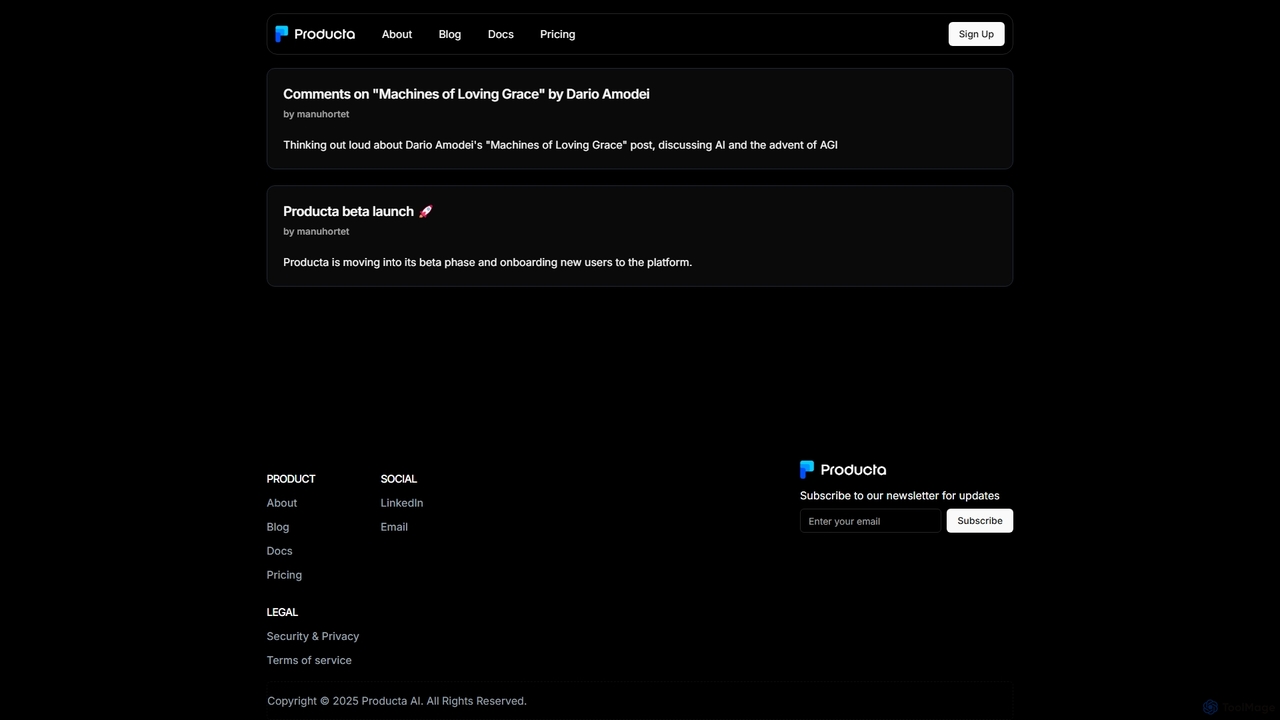Viewport: 1280px width, 720px height.
Task: Click the Producta logo in the header
Action: click(x=315, y=34)
